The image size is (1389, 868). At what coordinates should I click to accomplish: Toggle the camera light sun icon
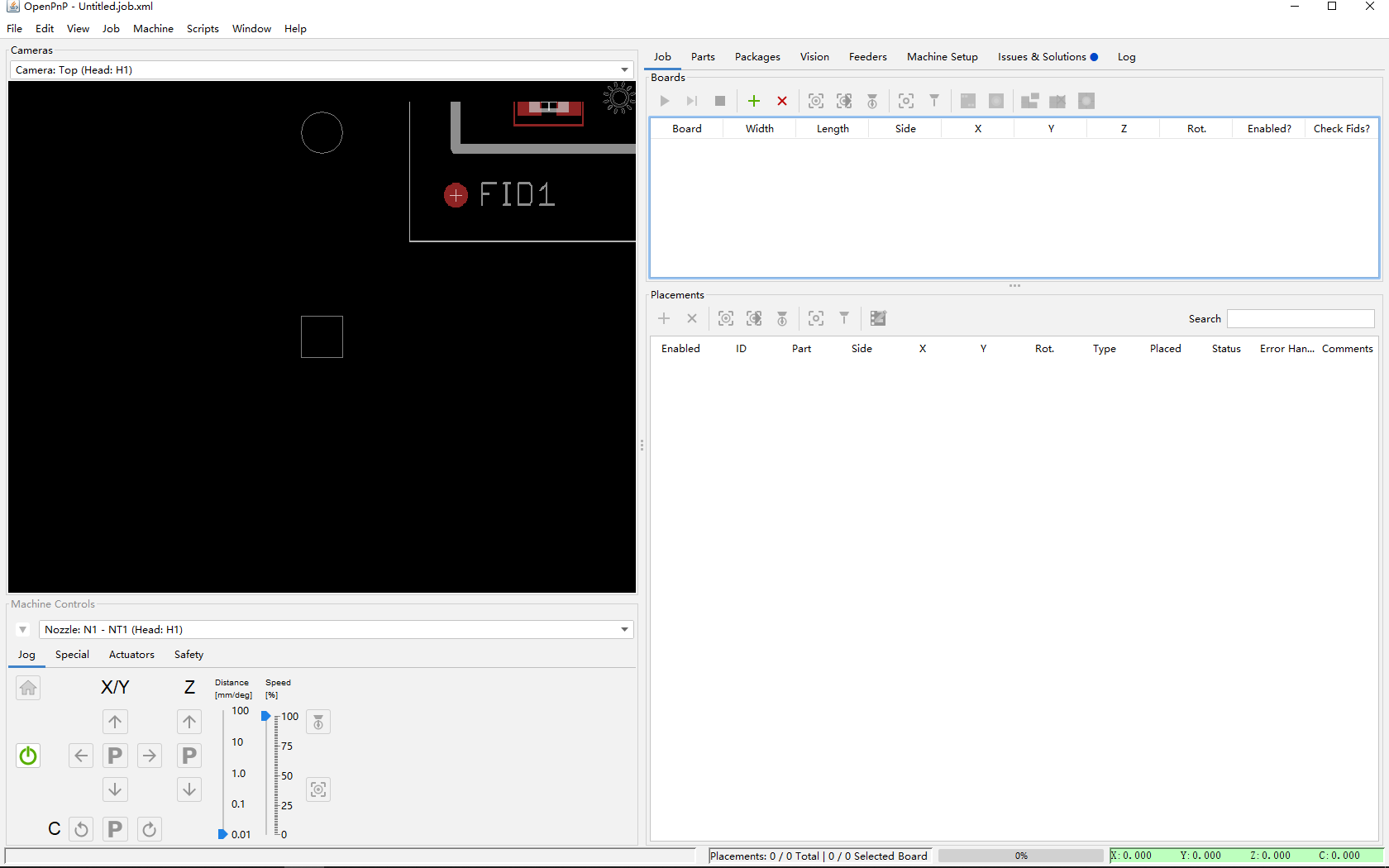click(618, 98)
